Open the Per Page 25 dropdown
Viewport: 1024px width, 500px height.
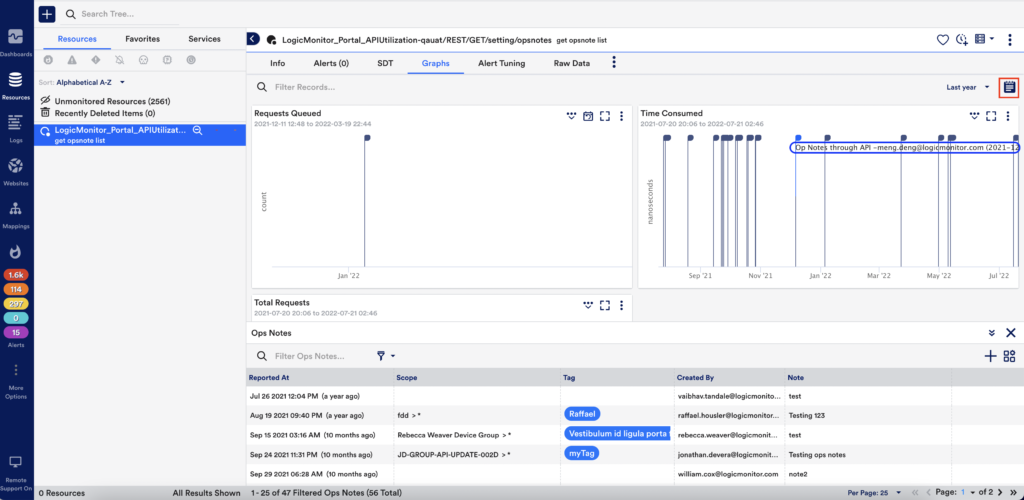[874, 492]
